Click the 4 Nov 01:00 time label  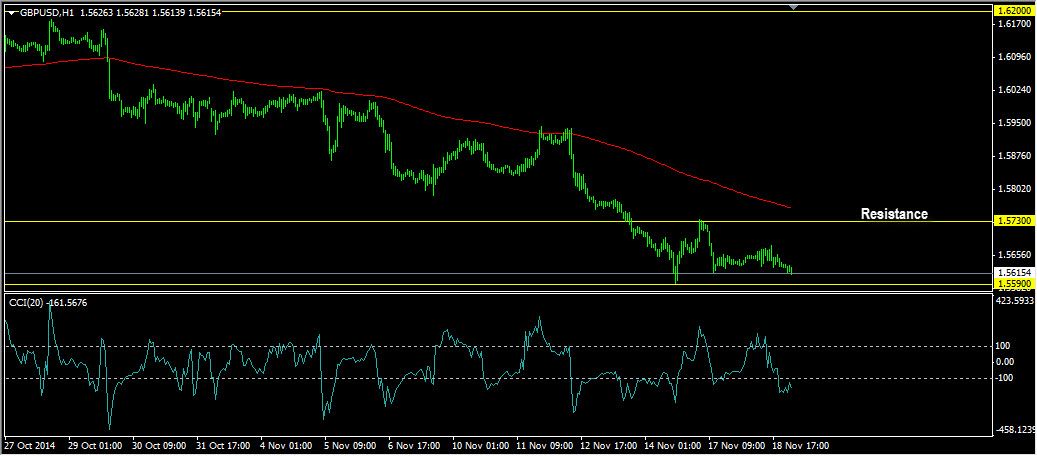coord(287,445)
